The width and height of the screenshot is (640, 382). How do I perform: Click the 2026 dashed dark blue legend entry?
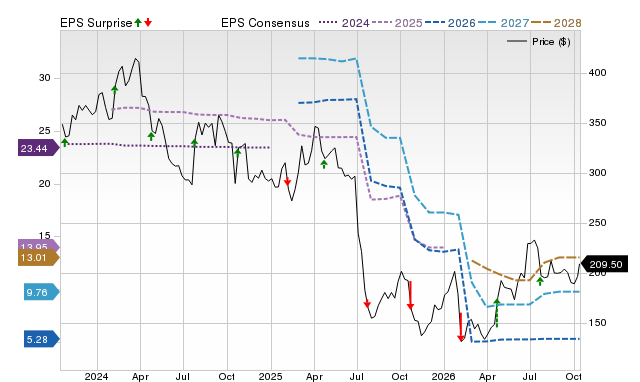(450, 23)
